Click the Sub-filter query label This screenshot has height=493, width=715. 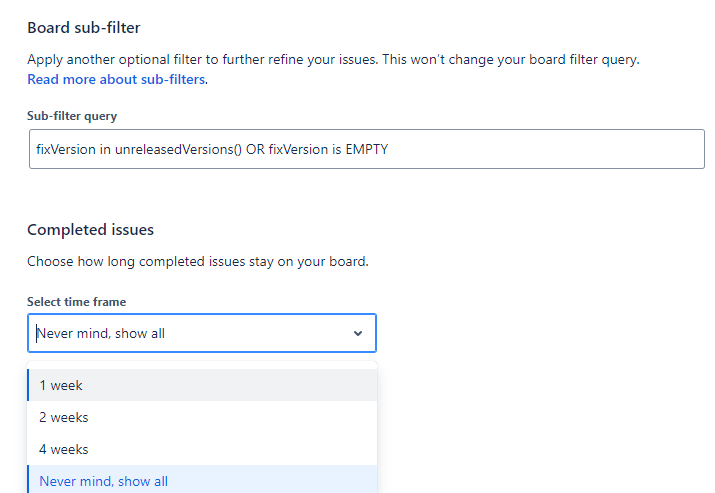72,116
